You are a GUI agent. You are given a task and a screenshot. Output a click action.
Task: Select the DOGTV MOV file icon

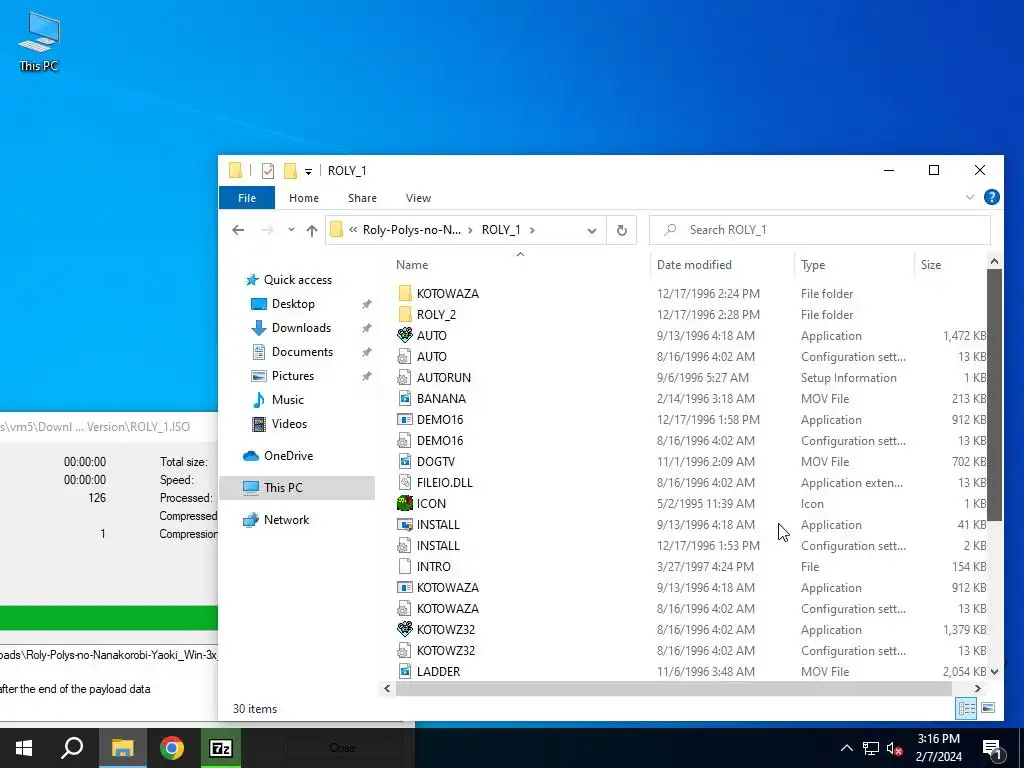pos(405,461)
